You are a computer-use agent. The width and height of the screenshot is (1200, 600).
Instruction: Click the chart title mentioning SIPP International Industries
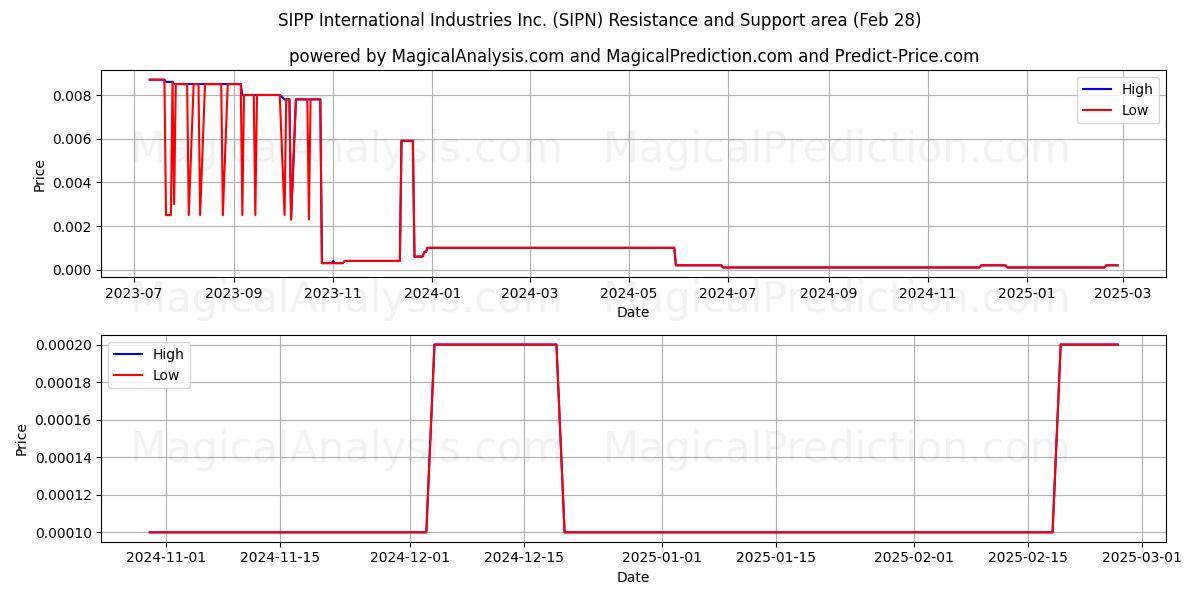point(600,20)
